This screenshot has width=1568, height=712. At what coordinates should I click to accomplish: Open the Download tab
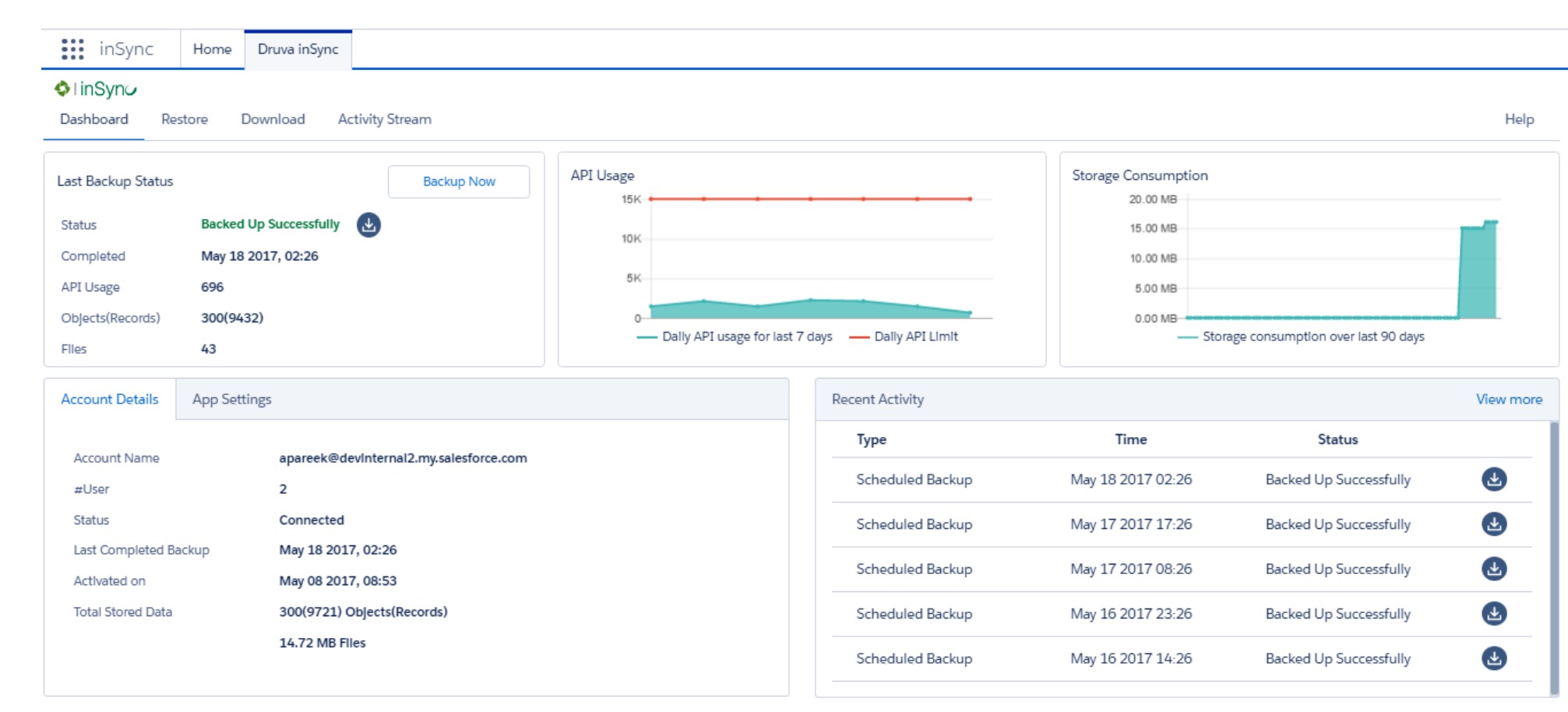(273, 119)
